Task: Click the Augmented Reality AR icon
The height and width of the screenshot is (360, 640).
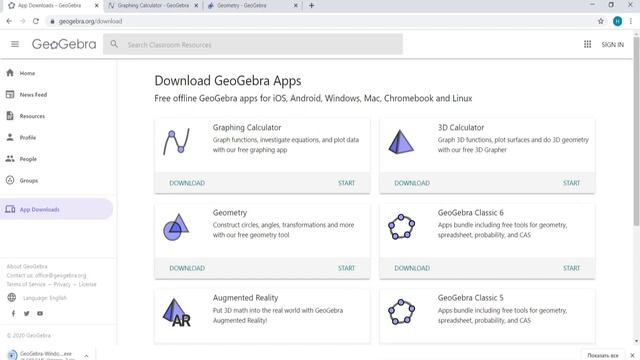Action: click(x=177, y=313)
